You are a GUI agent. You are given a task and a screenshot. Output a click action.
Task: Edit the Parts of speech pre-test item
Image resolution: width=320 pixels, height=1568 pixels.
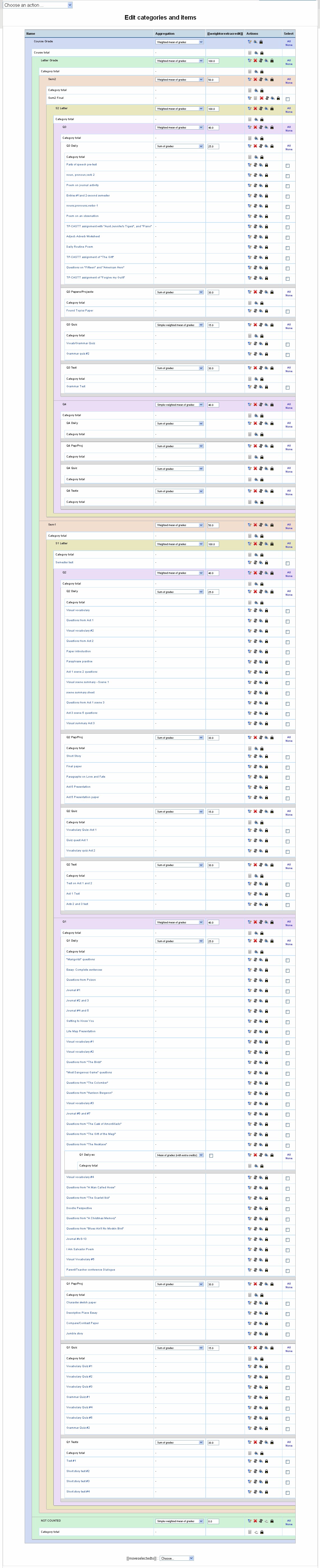249,165
